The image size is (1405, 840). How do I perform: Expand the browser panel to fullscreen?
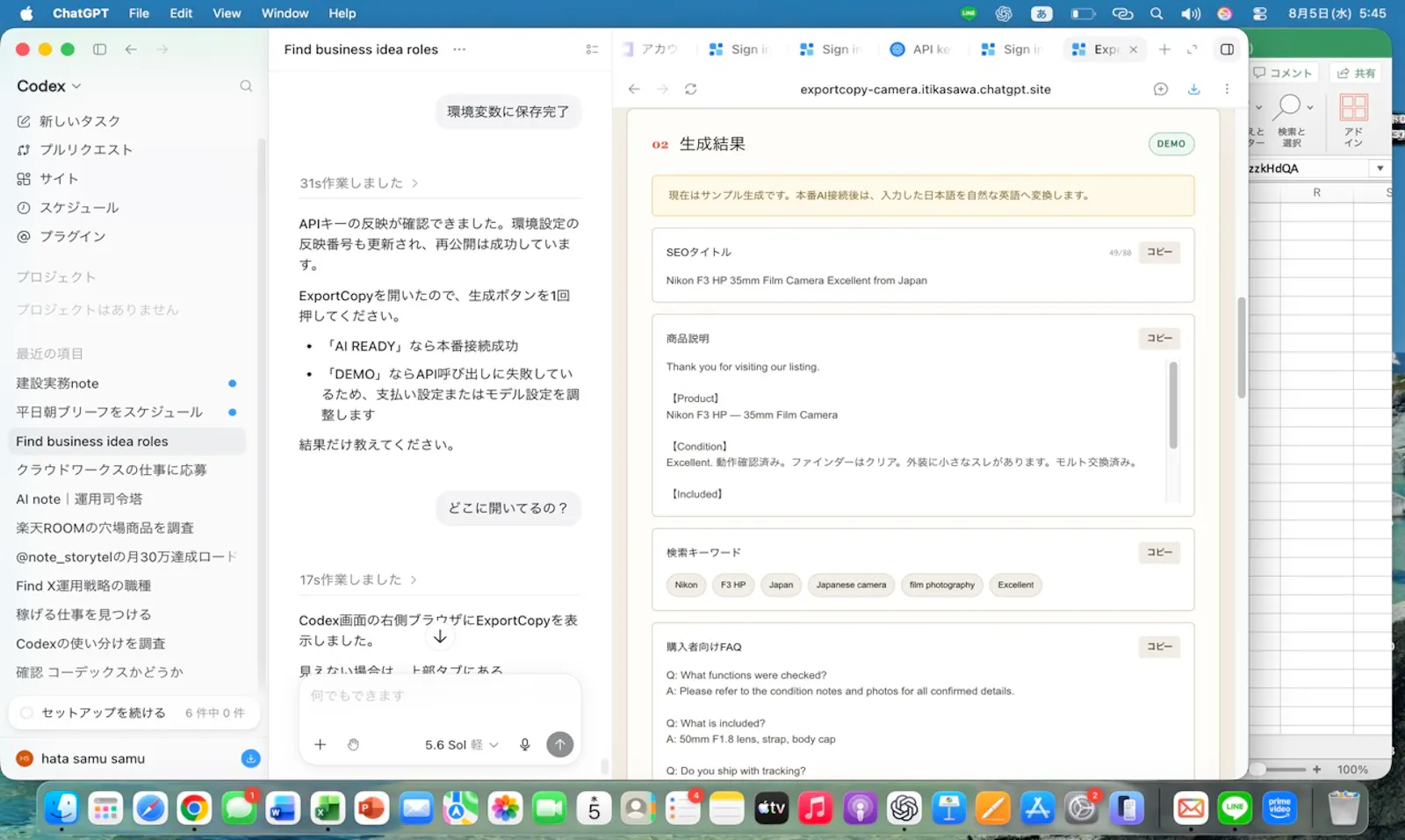(1192, 49)
